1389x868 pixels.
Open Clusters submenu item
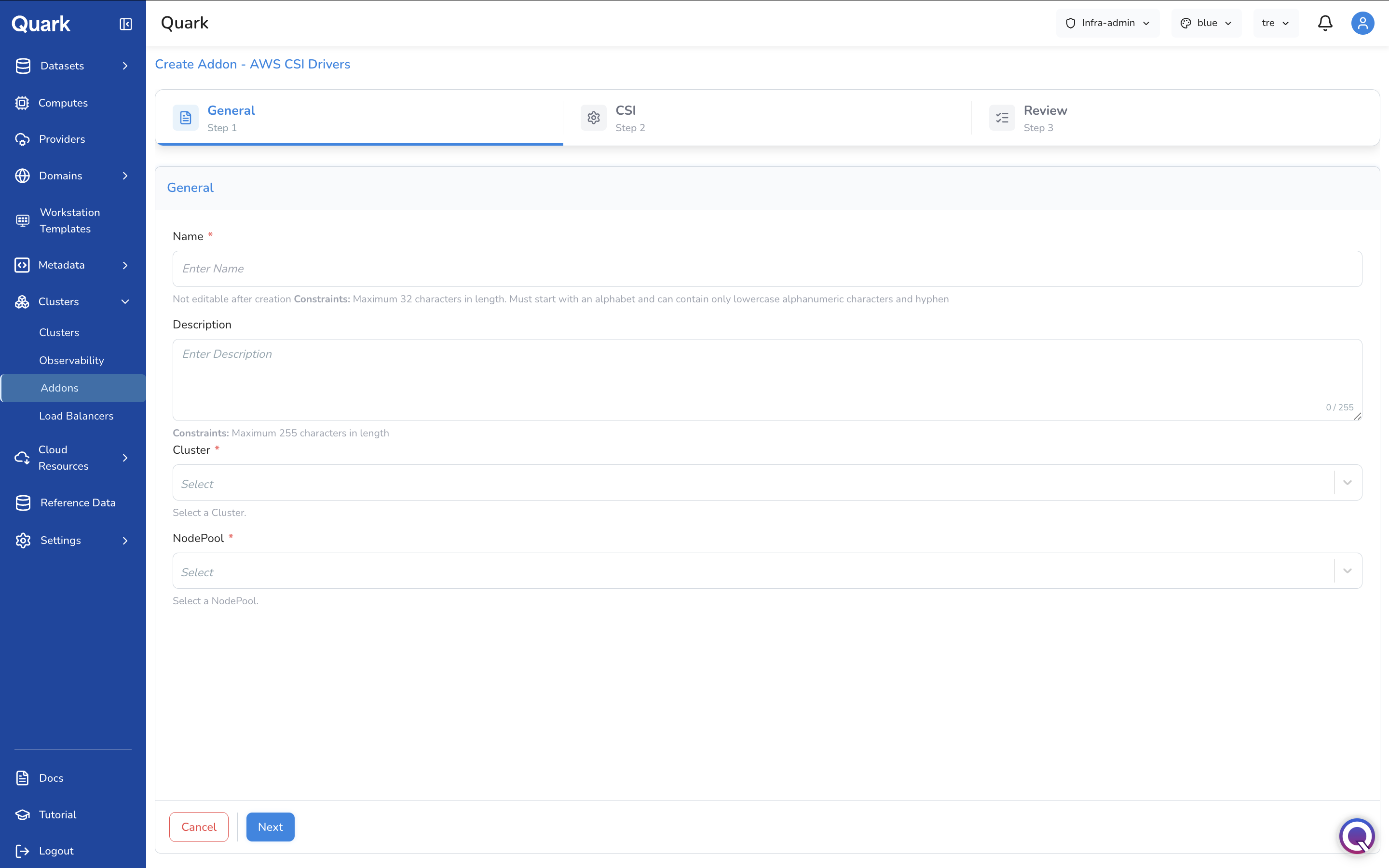click(59, 332)
